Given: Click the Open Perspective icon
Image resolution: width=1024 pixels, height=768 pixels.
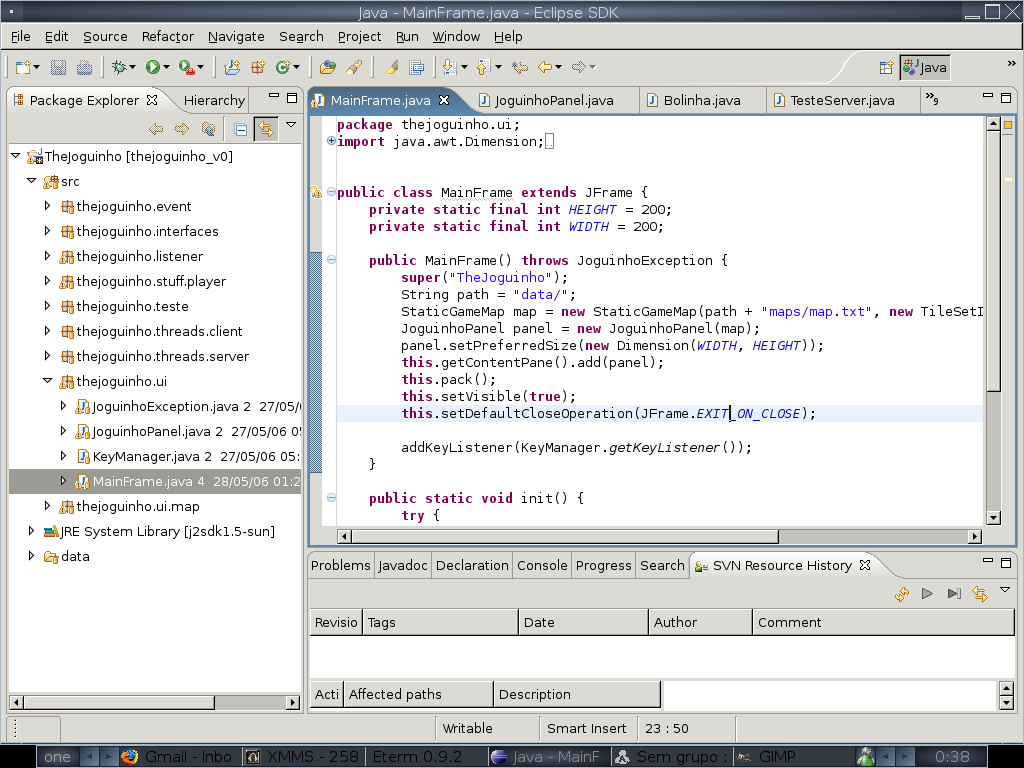Looking at the screenshot, I should [x=886, y=67].
